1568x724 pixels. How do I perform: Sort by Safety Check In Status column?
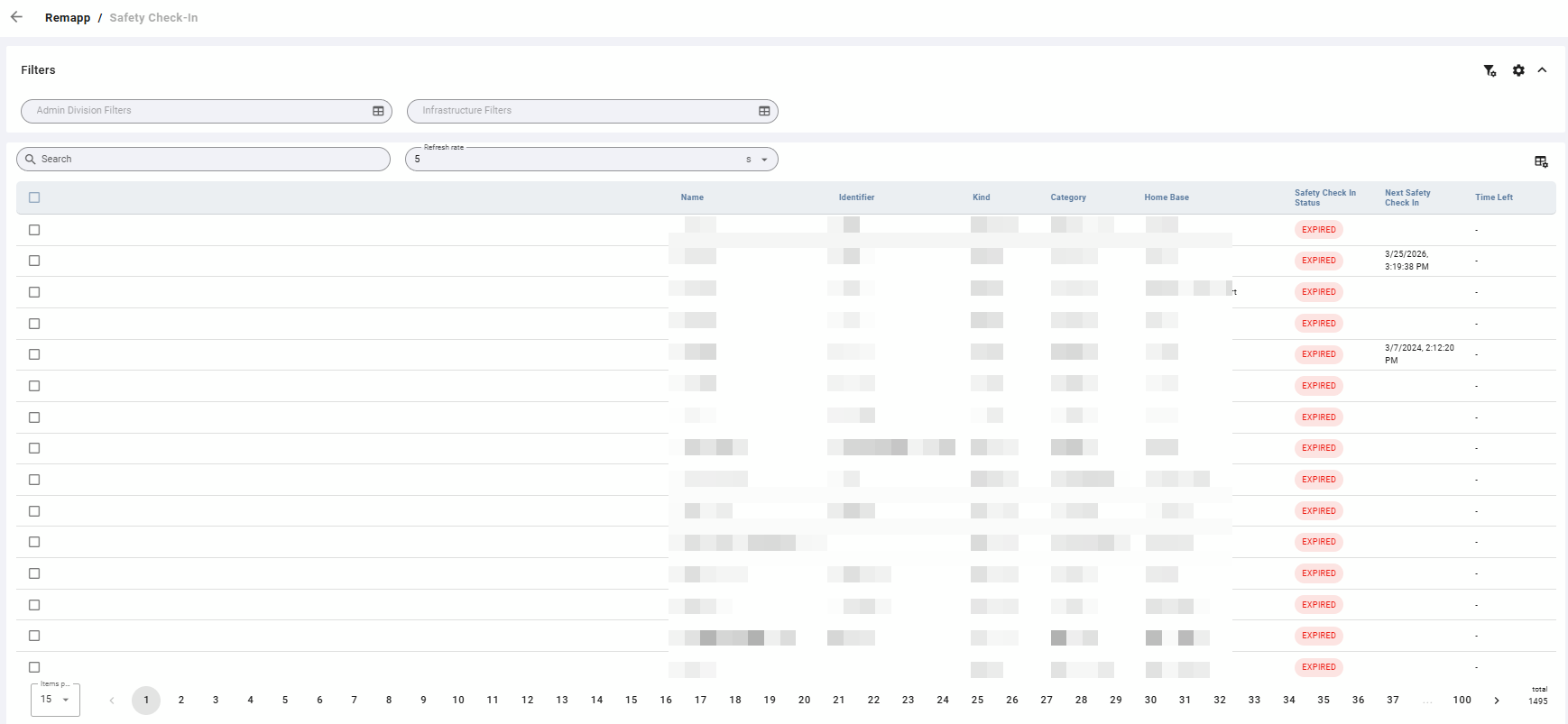click(x=1324, y=197)
